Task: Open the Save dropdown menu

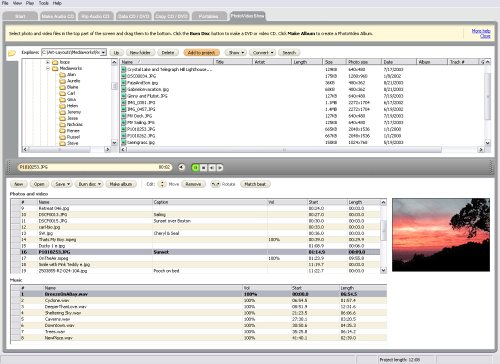Action: [x=62, y=184]
